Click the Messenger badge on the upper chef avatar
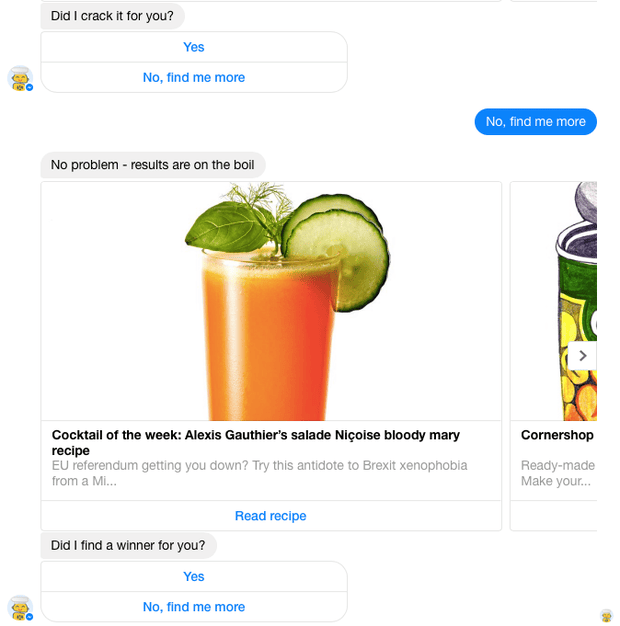This screenshot has width=620, height=626. 30,87
